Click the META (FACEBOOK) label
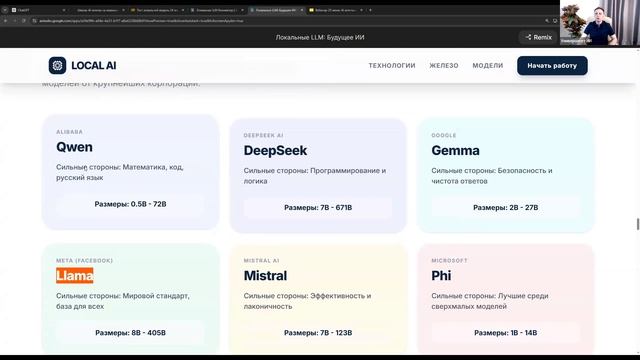 84,260
